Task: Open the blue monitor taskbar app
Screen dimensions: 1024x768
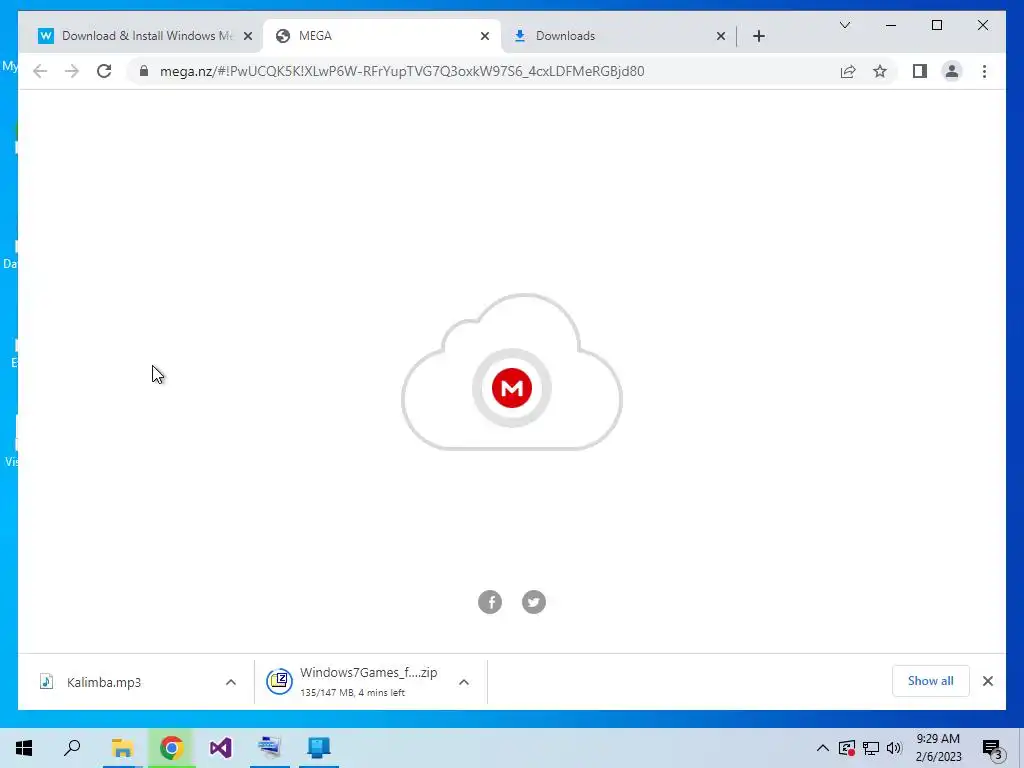Action: coord(319,748)
